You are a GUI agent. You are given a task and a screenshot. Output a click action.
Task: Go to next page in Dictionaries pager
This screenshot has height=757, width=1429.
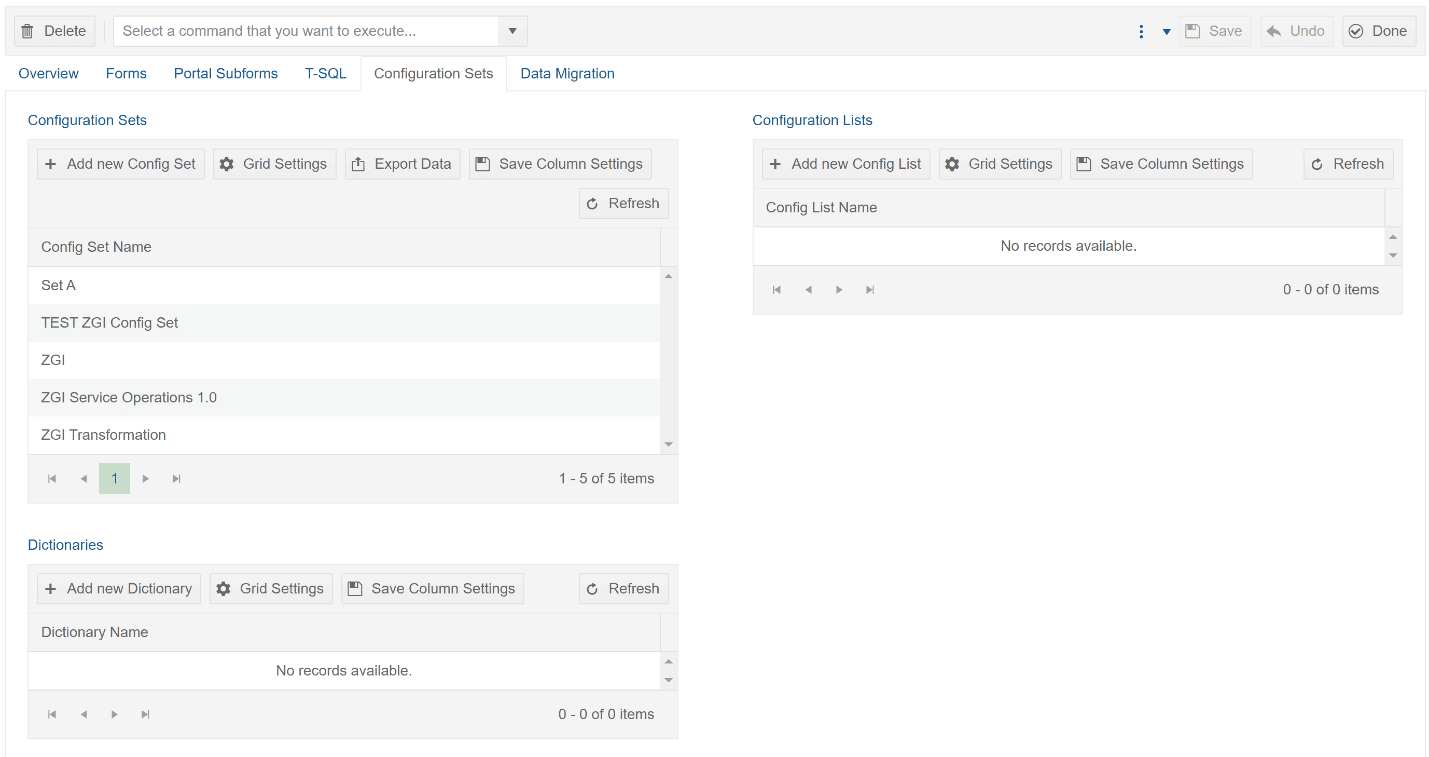pyautogui.click(x=114, y=715)
